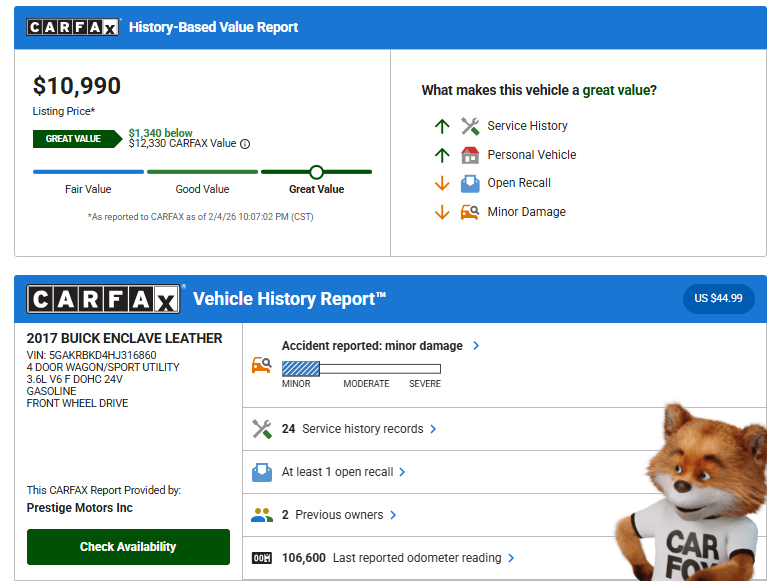Click the US $44.99 price button
The width and height of the screenshot is (772, 588).
(x=718, y=298)
